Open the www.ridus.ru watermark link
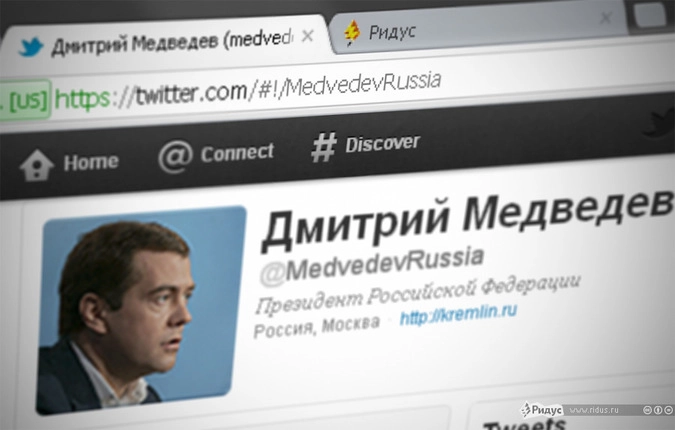Screen dimensions: 675x430 click(594, 410)
